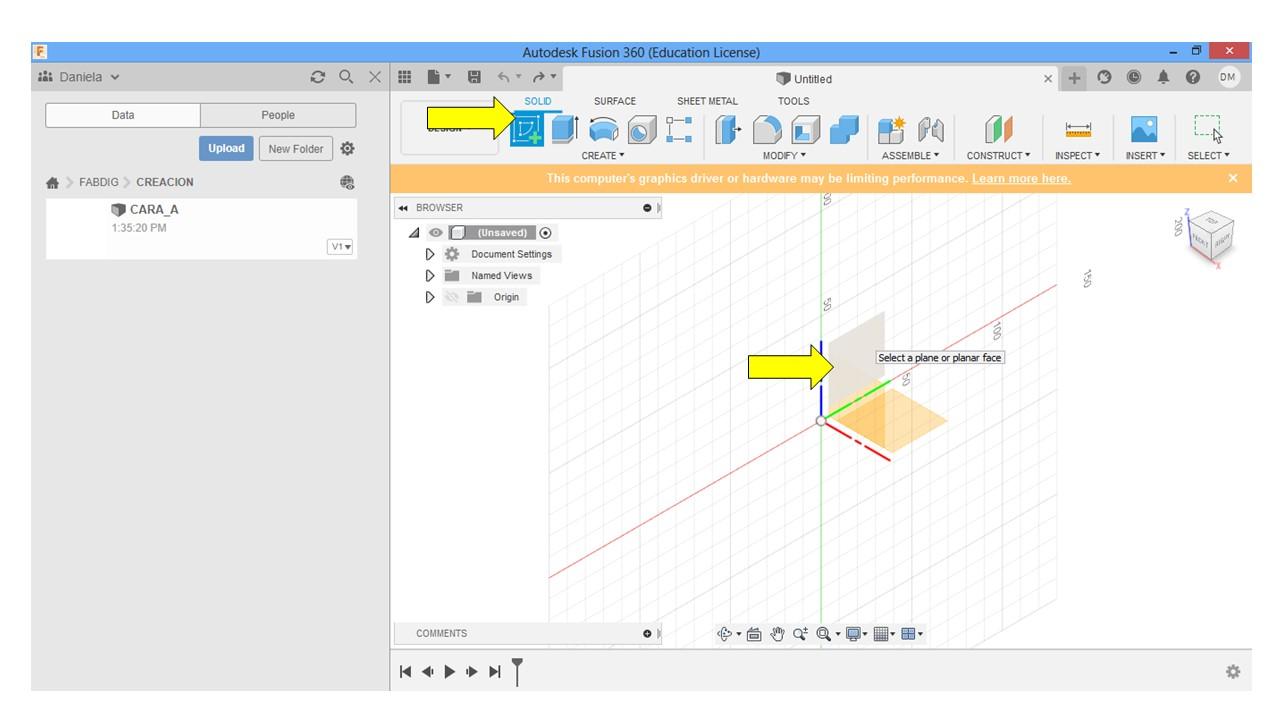Open the ASSEMBLE dropdown menu
Screen dimensions: 1280x720
[910, 156]
